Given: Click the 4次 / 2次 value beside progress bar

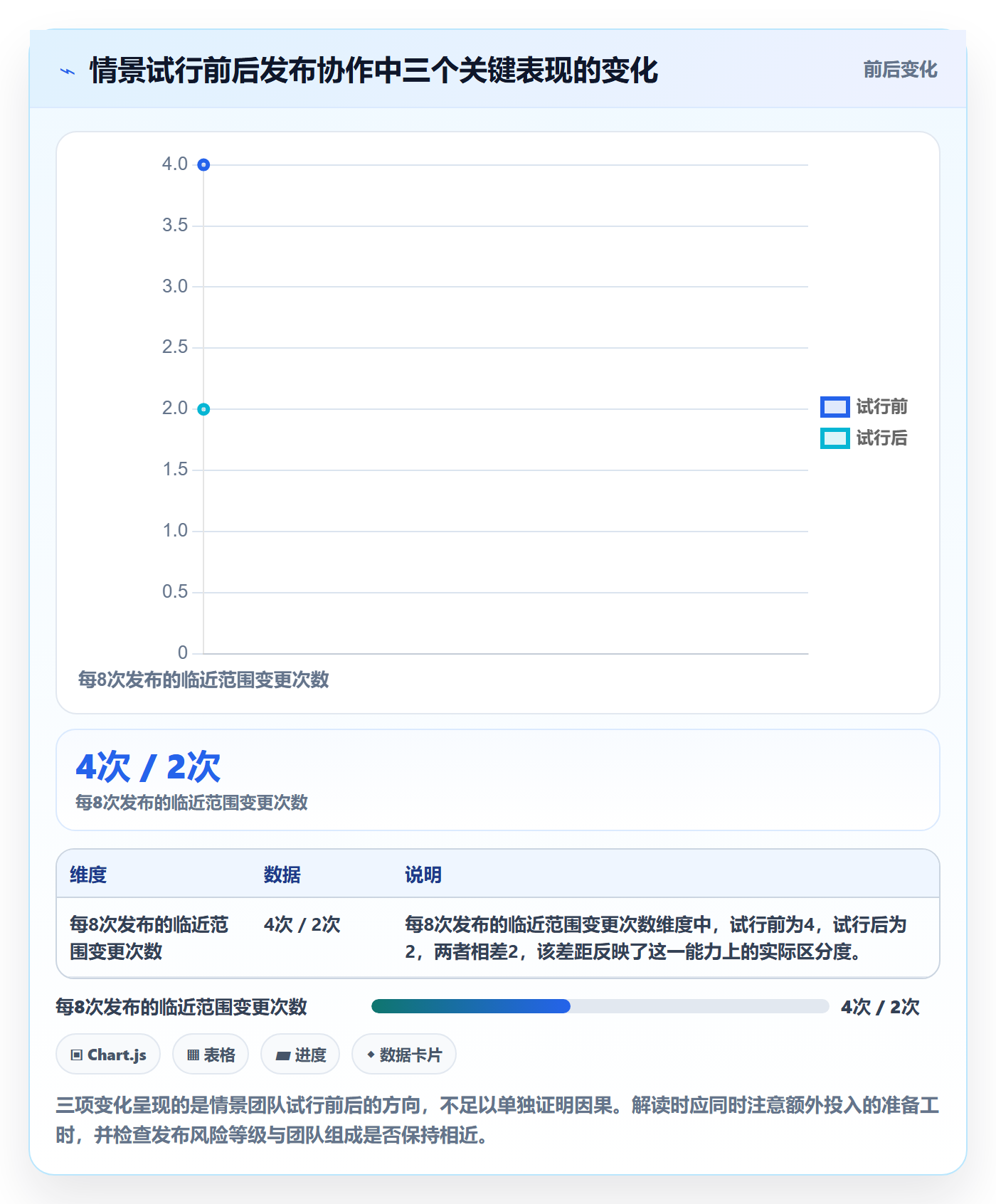Looking at the screenshot, I should click(880, 1007).
